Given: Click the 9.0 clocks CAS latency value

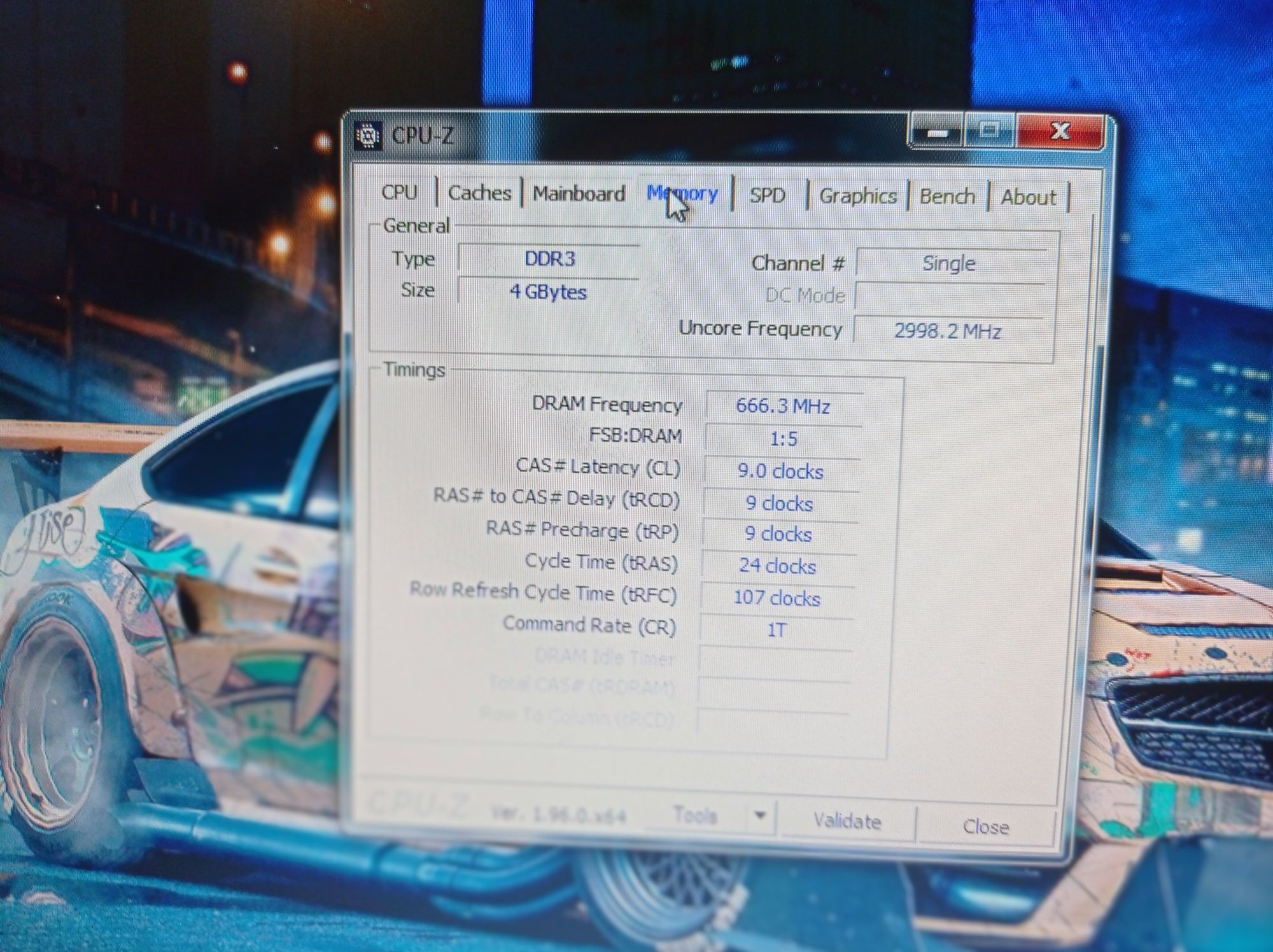Looking at the screenshot, I should pyautogui.click(x=781, y=472).
